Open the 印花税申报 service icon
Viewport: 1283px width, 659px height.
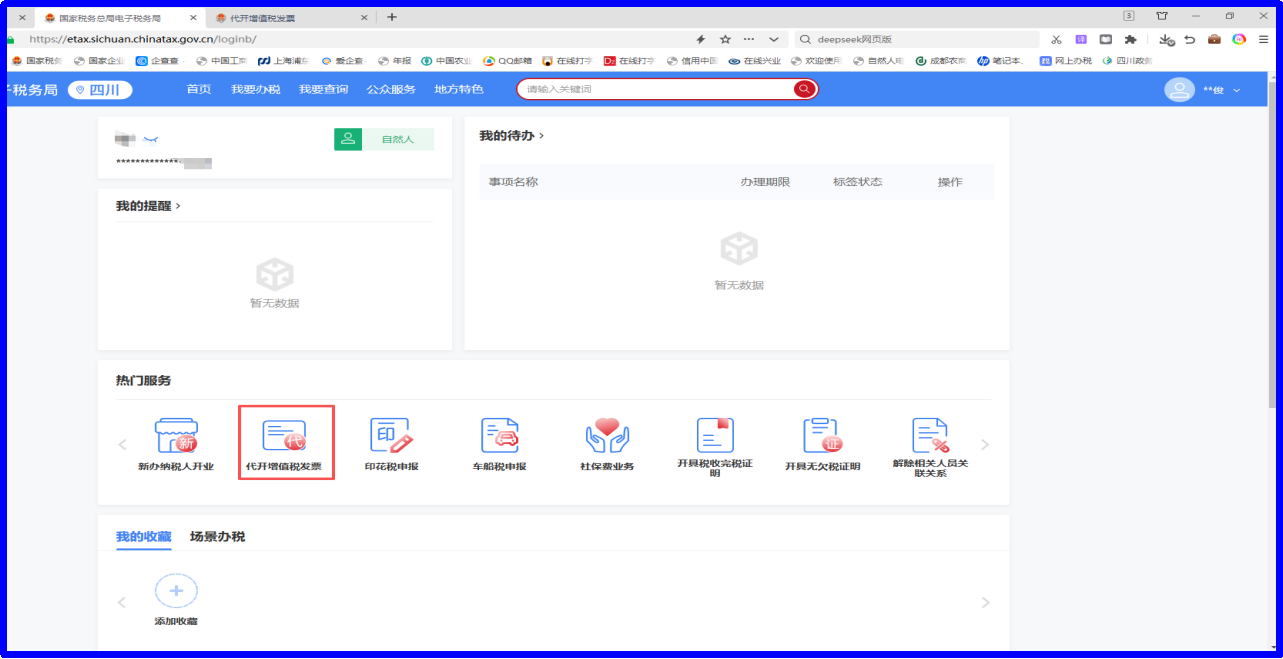[x=391, y=437]
